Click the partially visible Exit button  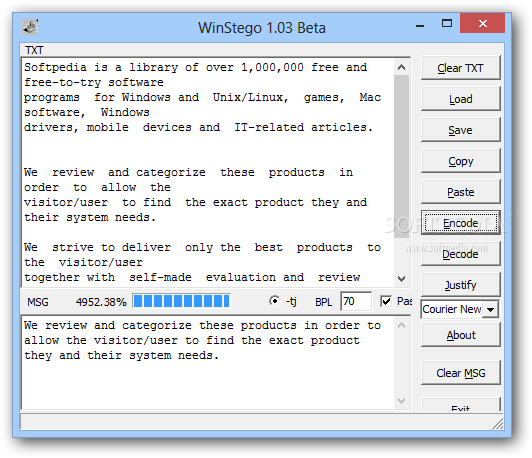click(460, 405)
